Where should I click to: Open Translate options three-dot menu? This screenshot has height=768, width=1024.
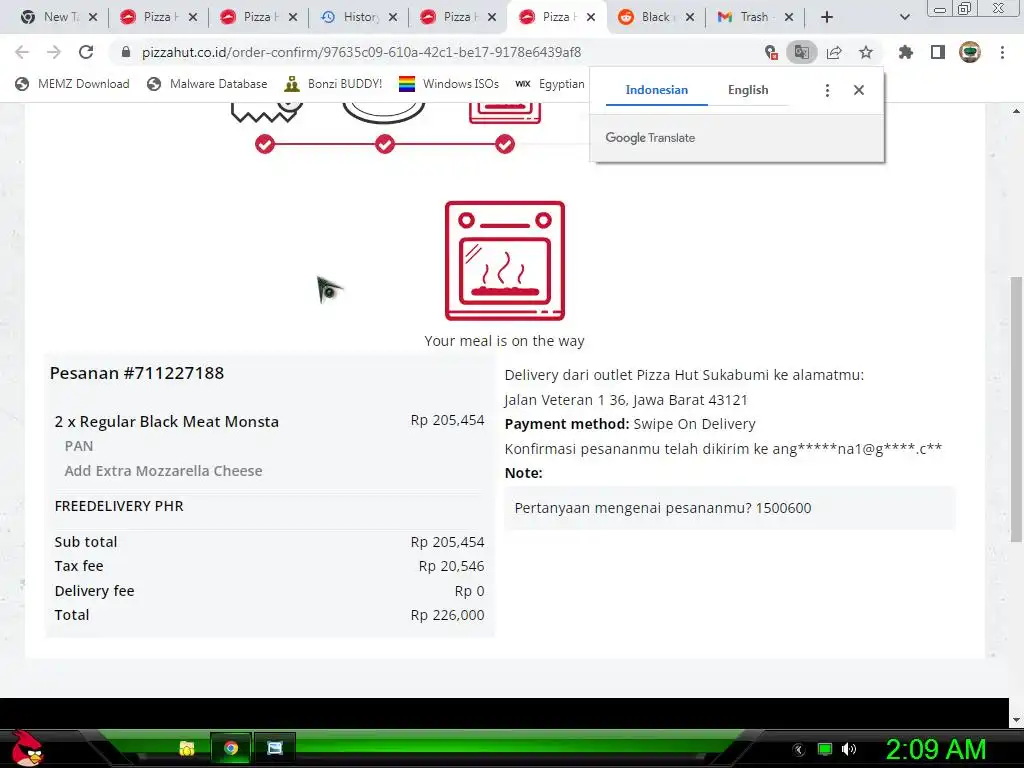coord(827,90)
